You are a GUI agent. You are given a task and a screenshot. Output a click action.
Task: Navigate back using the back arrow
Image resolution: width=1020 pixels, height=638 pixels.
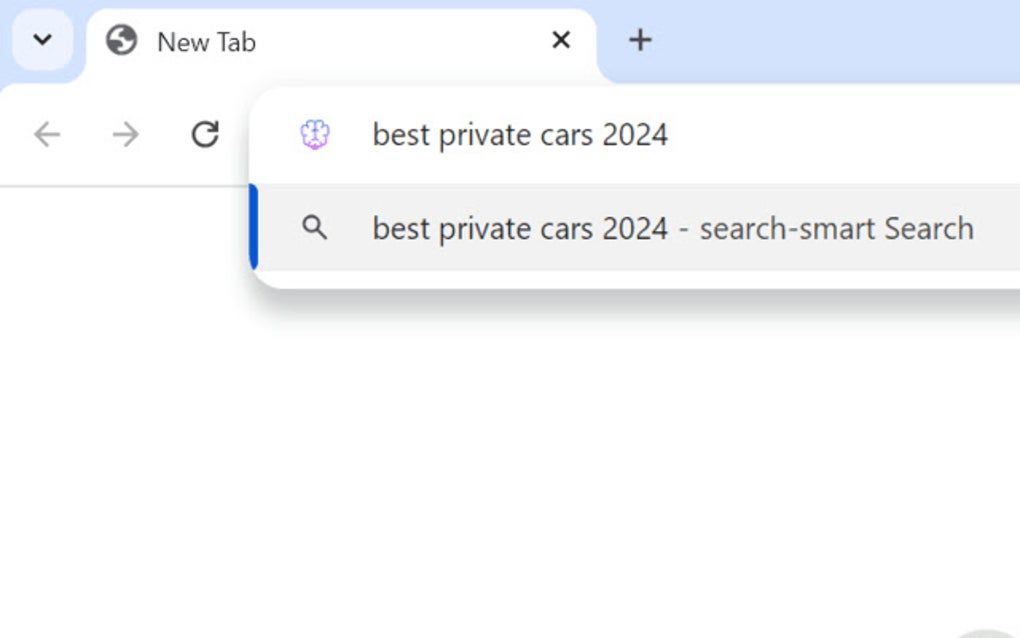pos(46,134)
